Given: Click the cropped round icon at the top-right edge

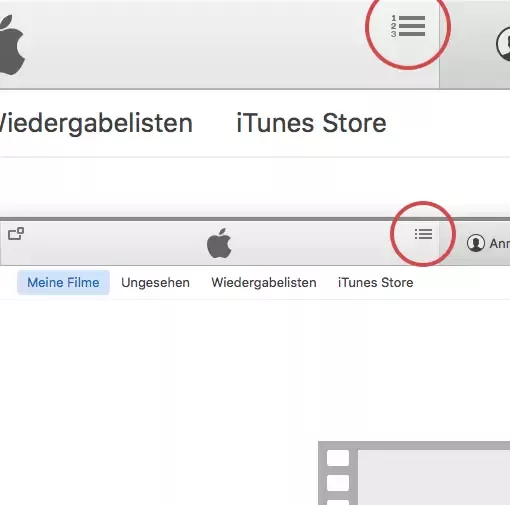Looking at the screenshot, I should pos(503,44).
